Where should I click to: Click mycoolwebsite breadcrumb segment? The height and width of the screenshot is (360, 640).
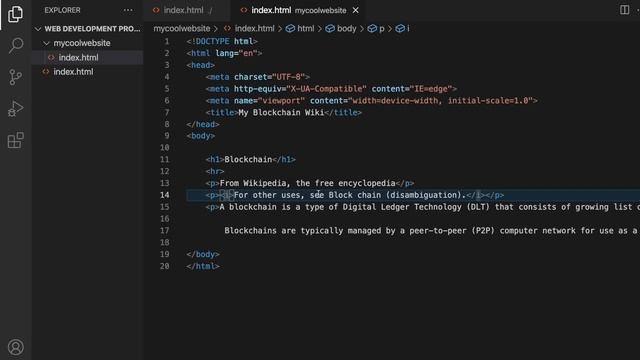click(182, 29)
